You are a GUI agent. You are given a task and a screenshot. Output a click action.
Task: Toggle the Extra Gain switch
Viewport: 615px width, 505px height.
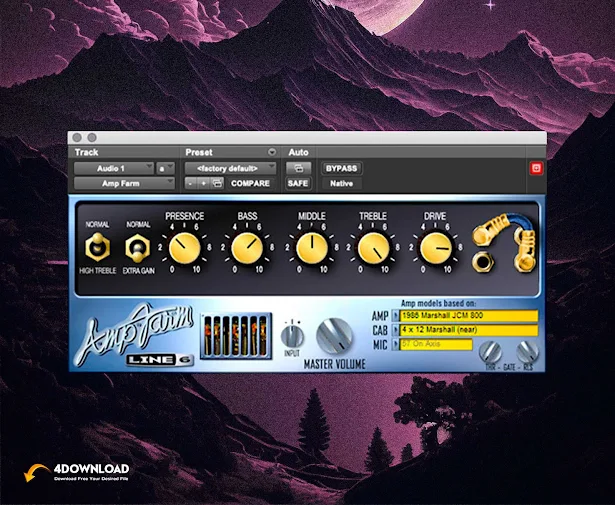138,248
